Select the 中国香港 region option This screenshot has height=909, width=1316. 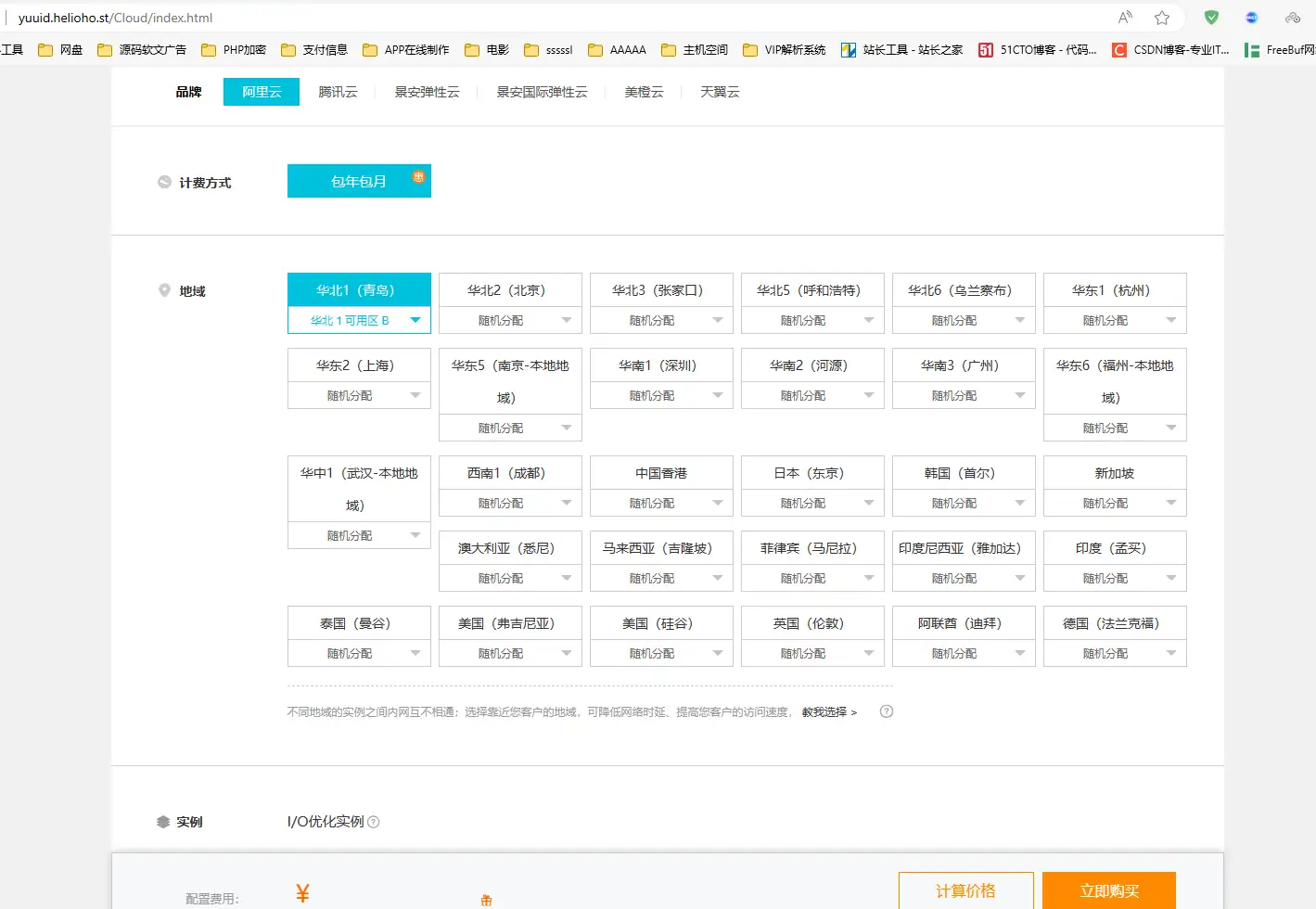click(x=660, y=473)
